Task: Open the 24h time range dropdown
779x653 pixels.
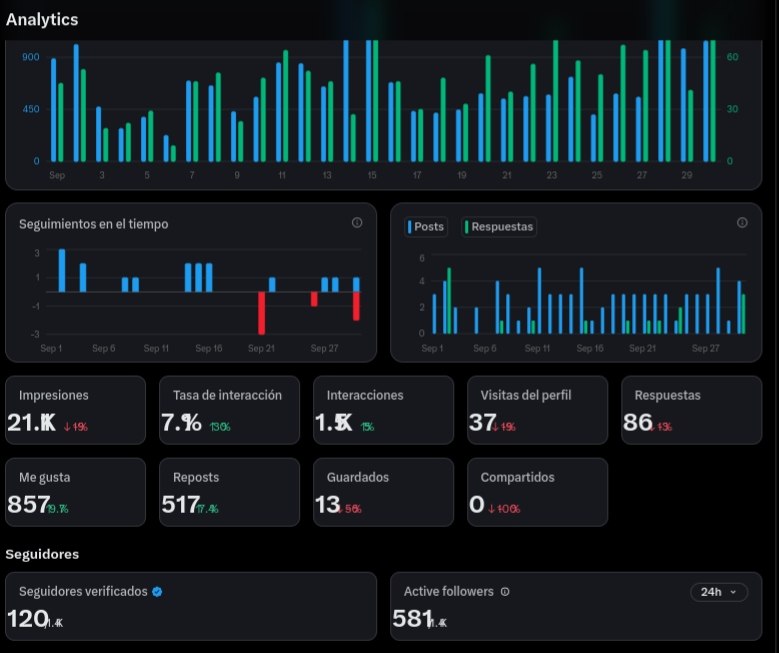Action: pos(718,592)
